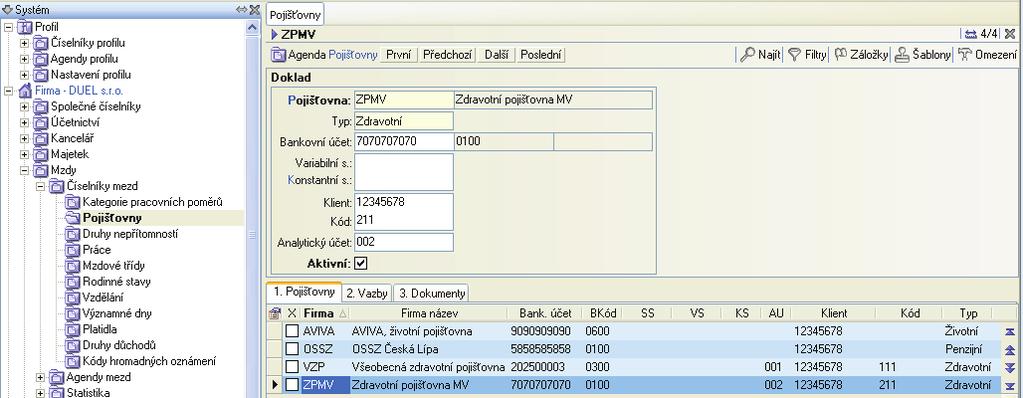1023x398 pixels.
Task: Click the Agenda Pojišťovny folder icon
Action: (279, 55)
